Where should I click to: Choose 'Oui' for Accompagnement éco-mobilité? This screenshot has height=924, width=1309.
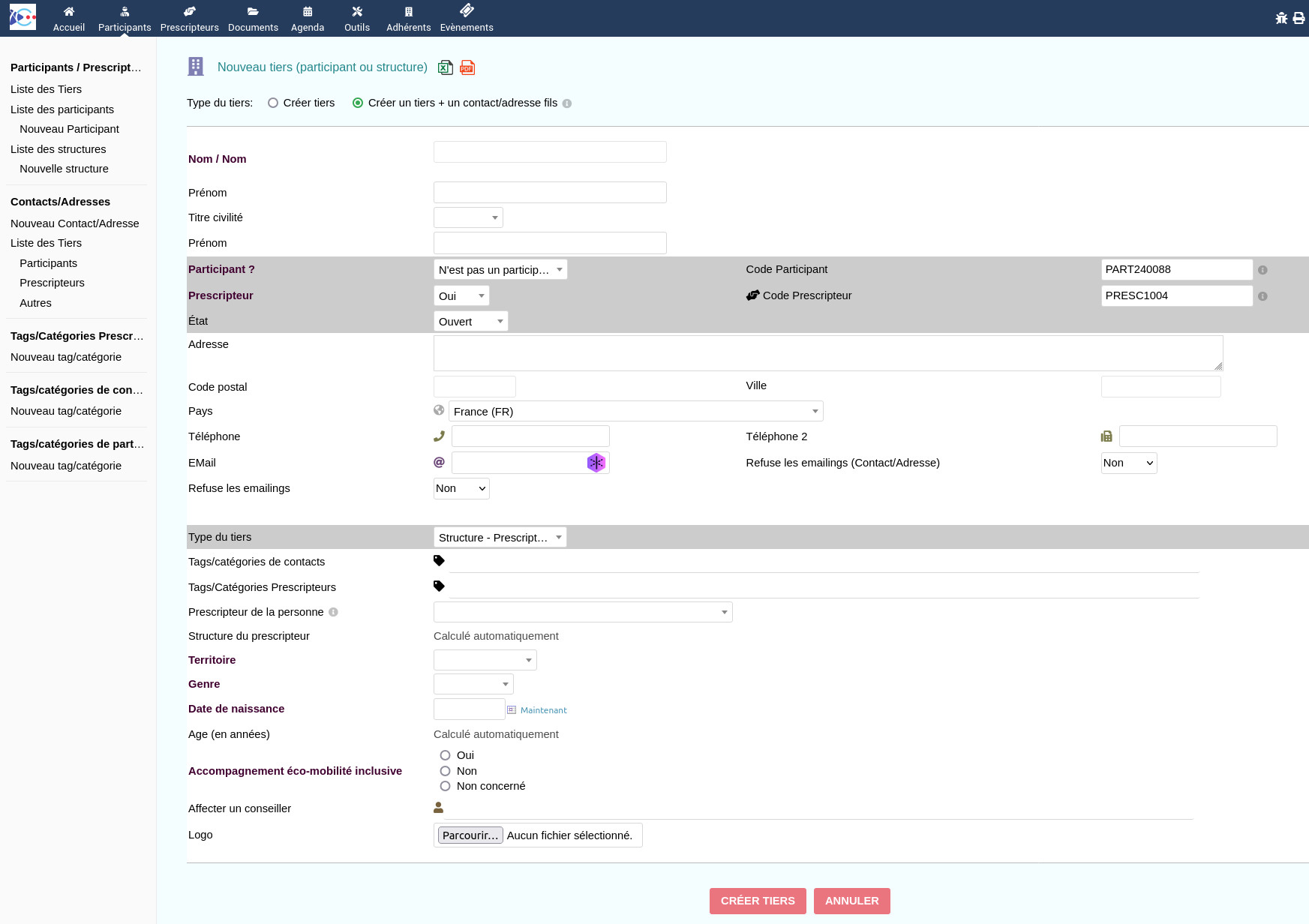pos(446,755)
